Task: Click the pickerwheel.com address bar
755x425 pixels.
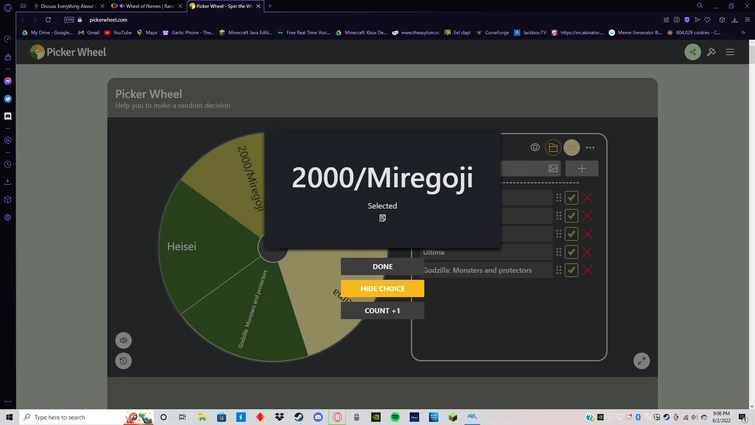Action: [x=108, y=20]
